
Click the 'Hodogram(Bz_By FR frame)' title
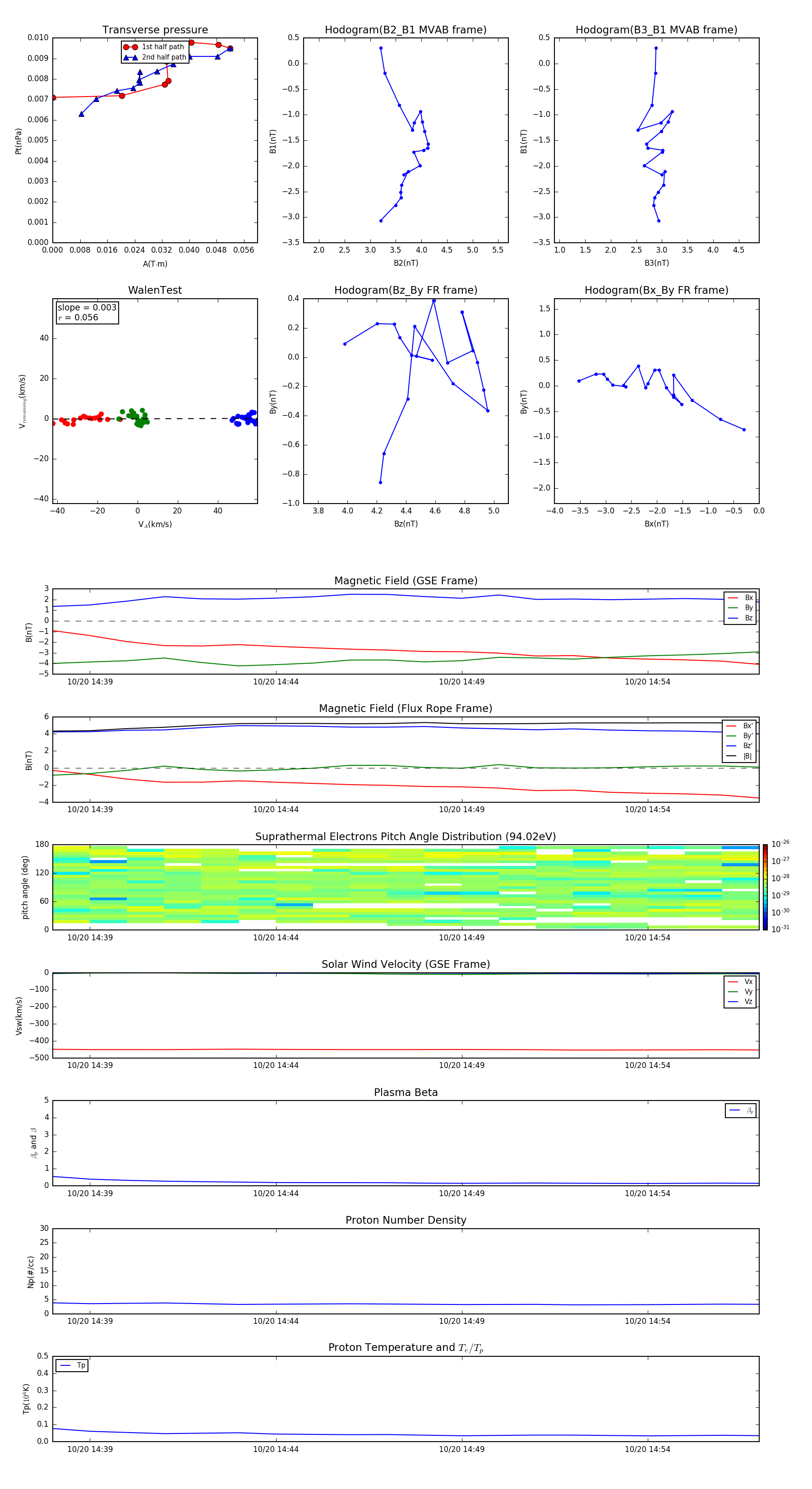click(x=406, y=290)
